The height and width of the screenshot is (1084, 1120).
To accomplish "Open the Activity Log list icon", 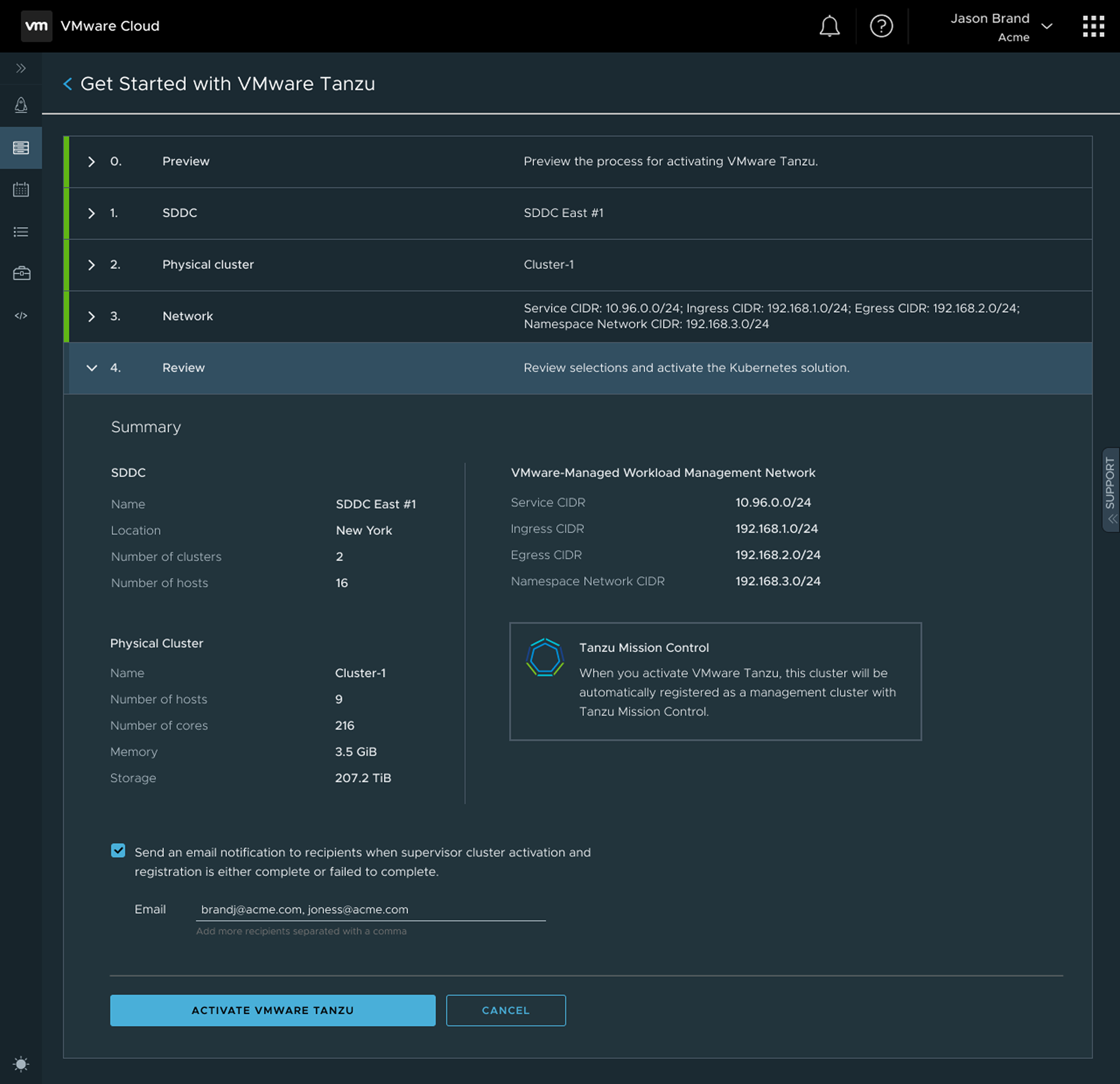I will [21, 231].
